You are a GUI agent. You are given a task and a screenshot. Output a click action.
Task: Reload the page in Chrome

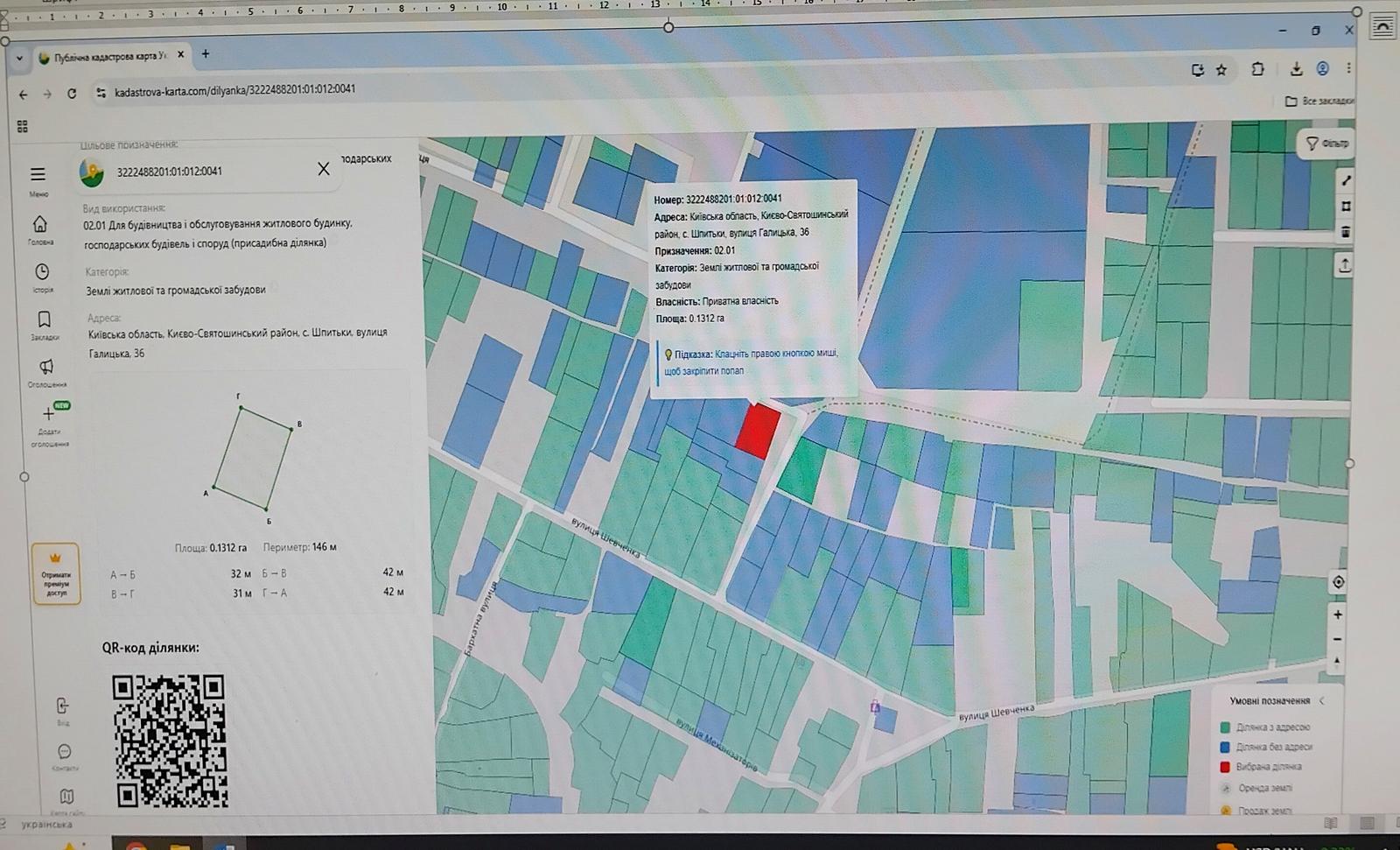[72, 94]
